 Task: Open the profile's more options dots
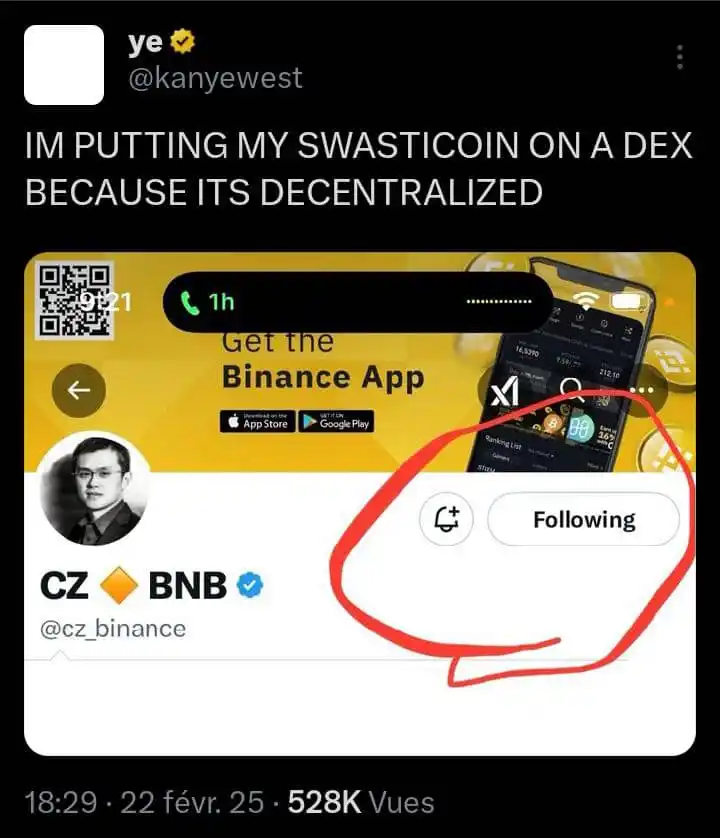(641, 390)
